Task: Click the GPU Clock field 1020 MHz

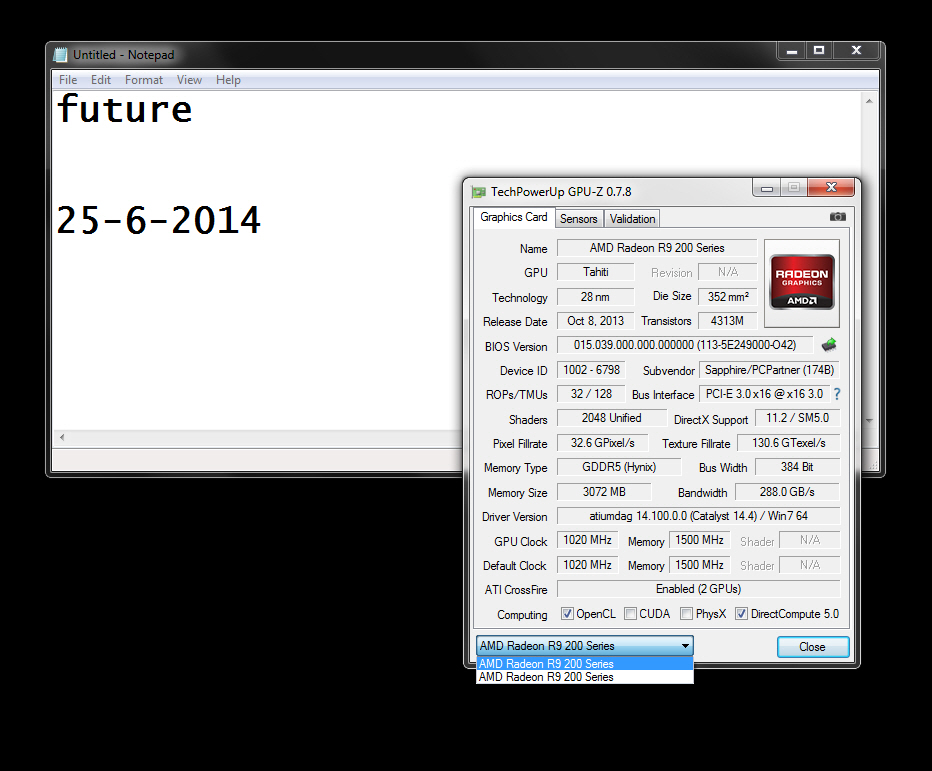Action: [587, 540]
